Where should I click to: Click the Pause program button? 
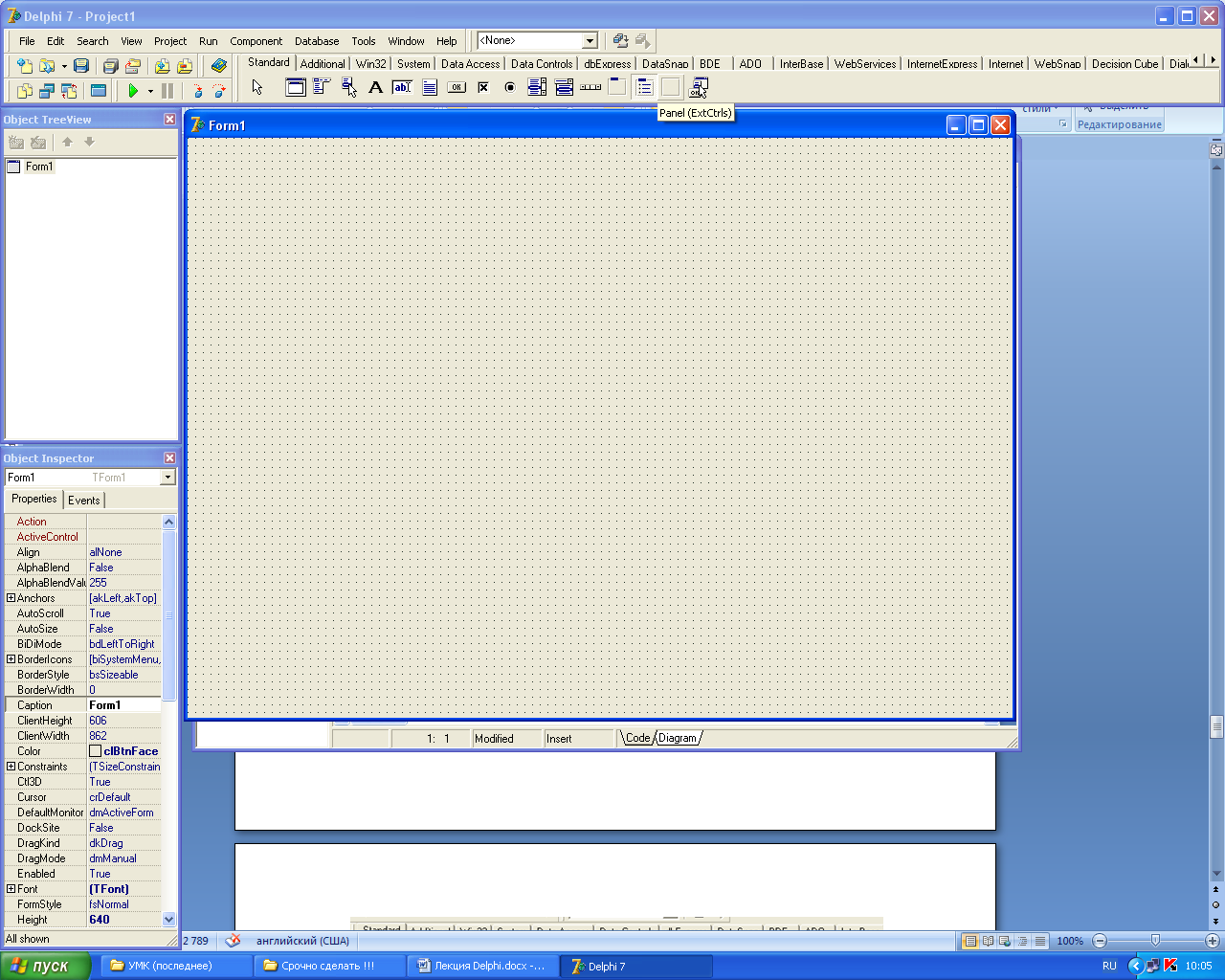tap(167, 91)
